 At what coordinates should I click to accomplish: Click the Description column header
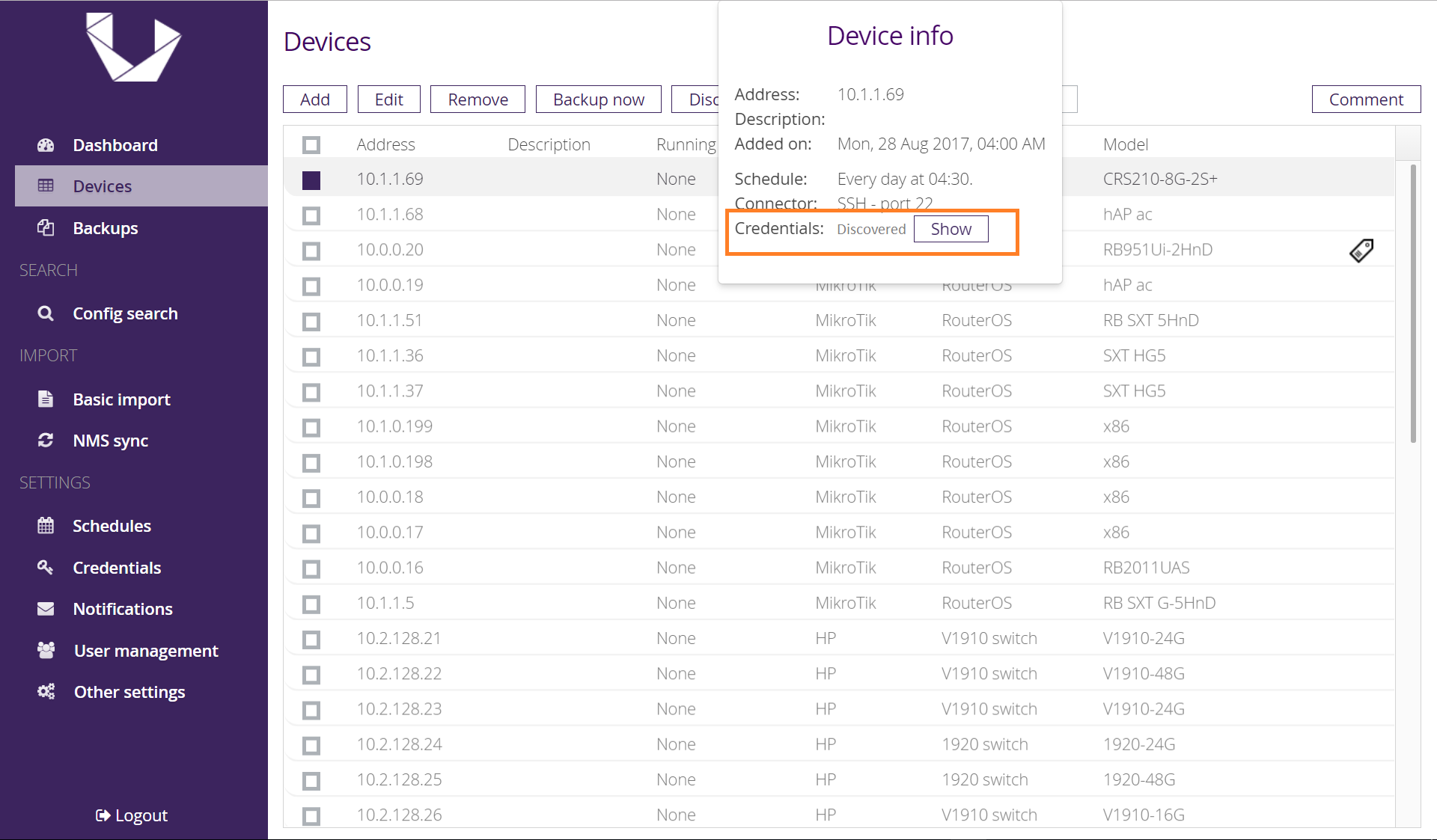[x=549, y=144]
